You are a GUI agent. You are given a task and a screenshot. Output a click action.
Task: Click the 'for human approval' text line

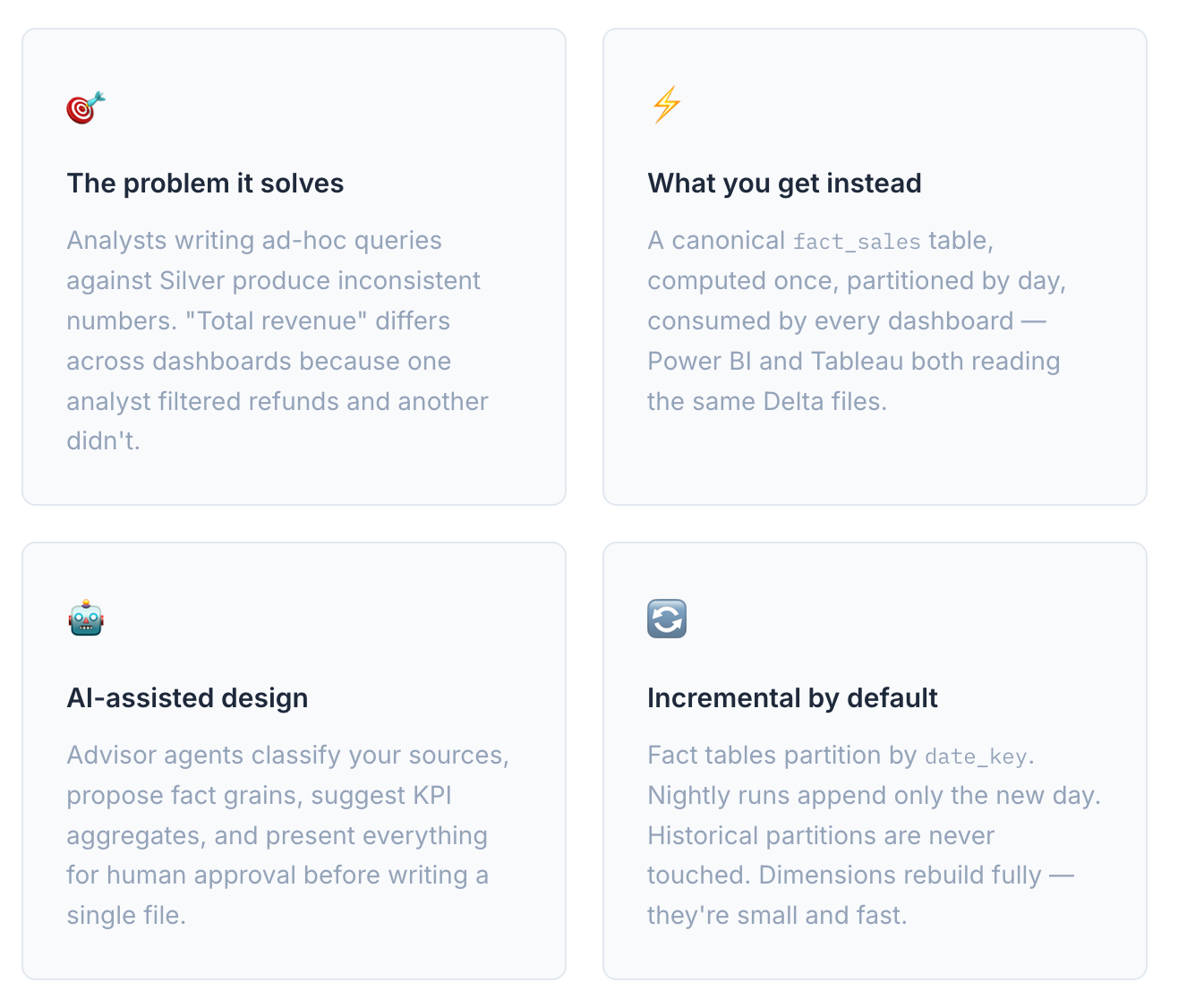277,875
